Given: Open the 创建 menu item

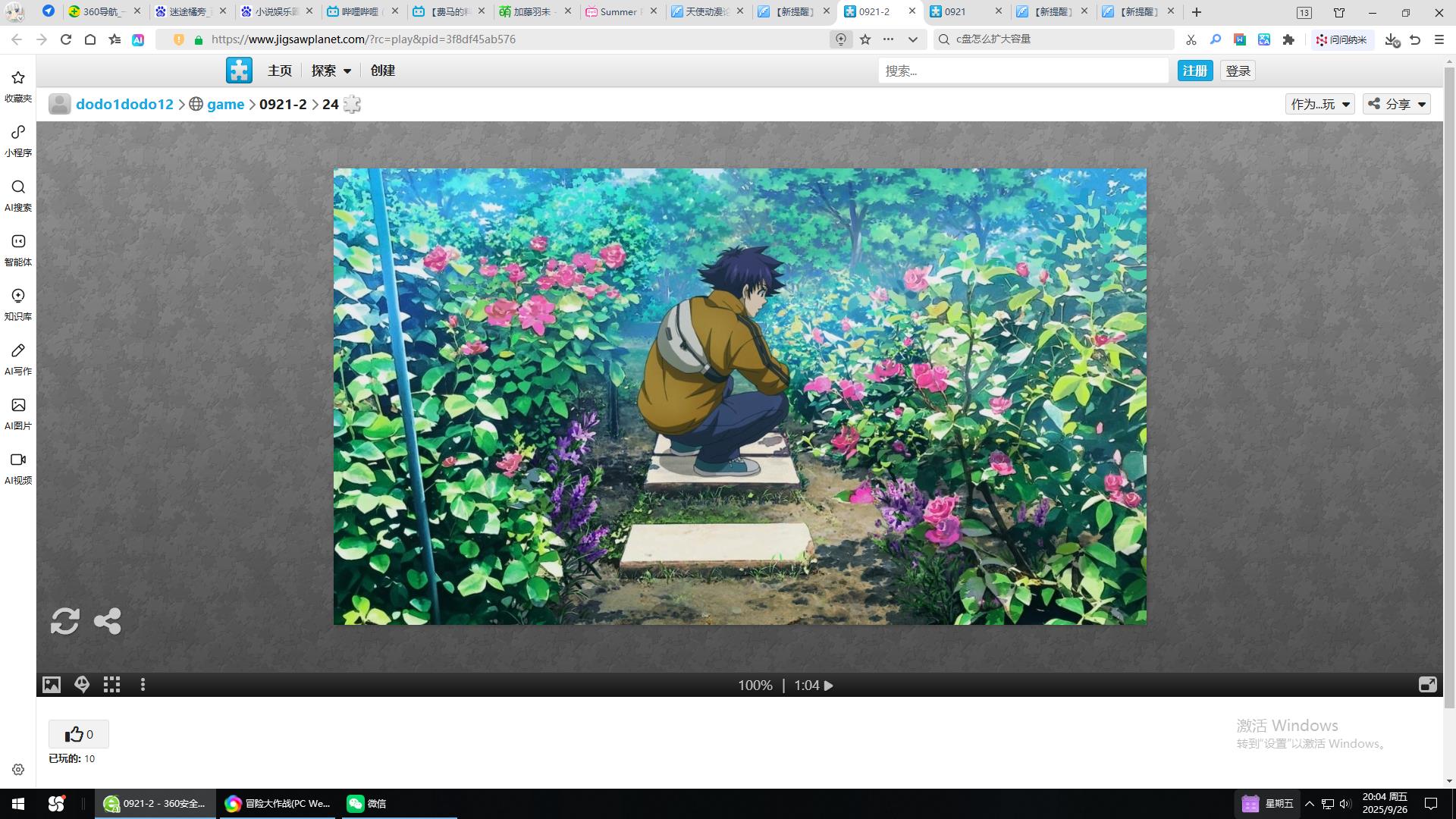Looking at the screenshot, I should pos(383,71).
